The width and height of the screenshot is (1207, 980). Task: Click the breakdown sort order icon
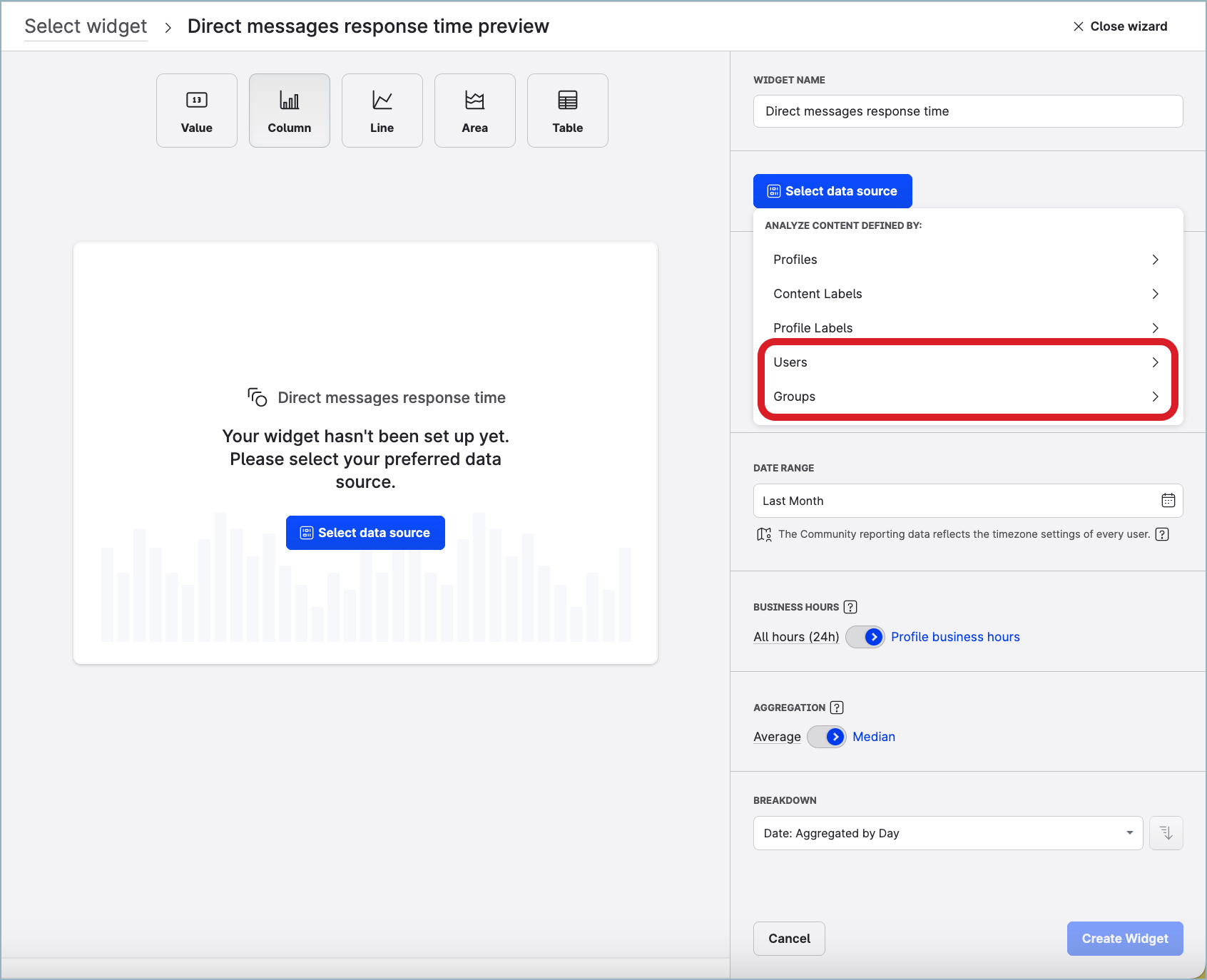(1166, 833)
